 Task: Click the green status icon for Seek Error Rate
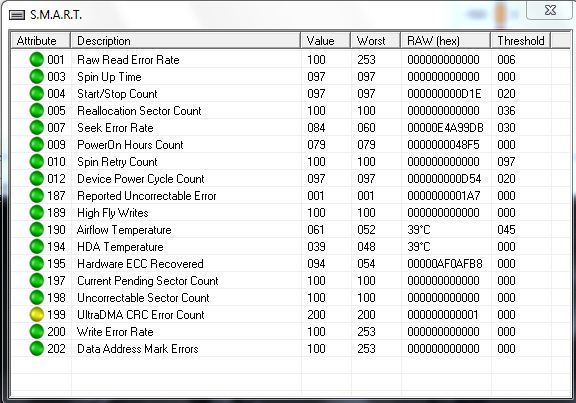point(36,127)
